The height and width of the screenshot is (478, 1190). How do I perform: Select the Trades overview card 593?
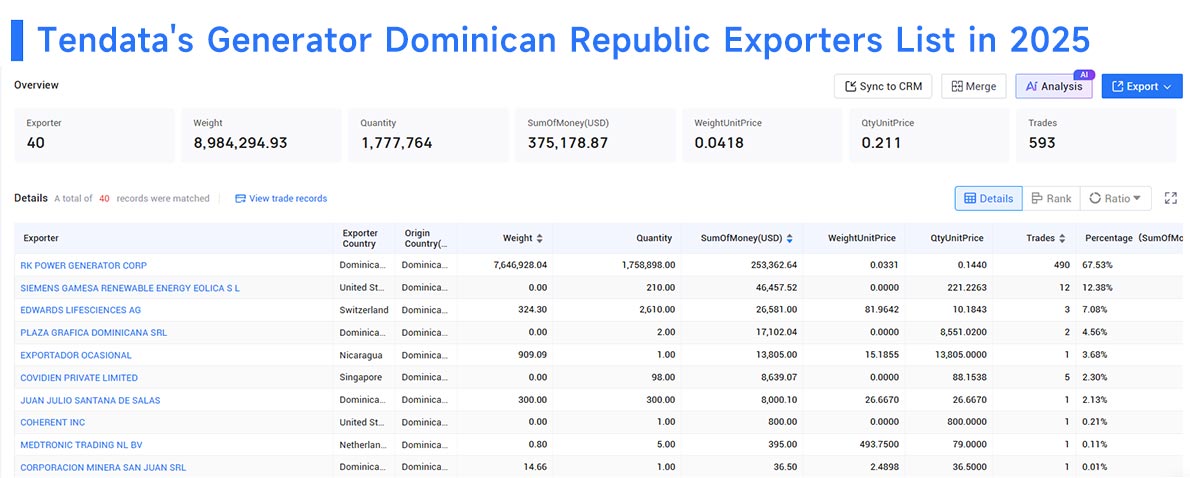pyautogui.click(x=1096, y=135)
